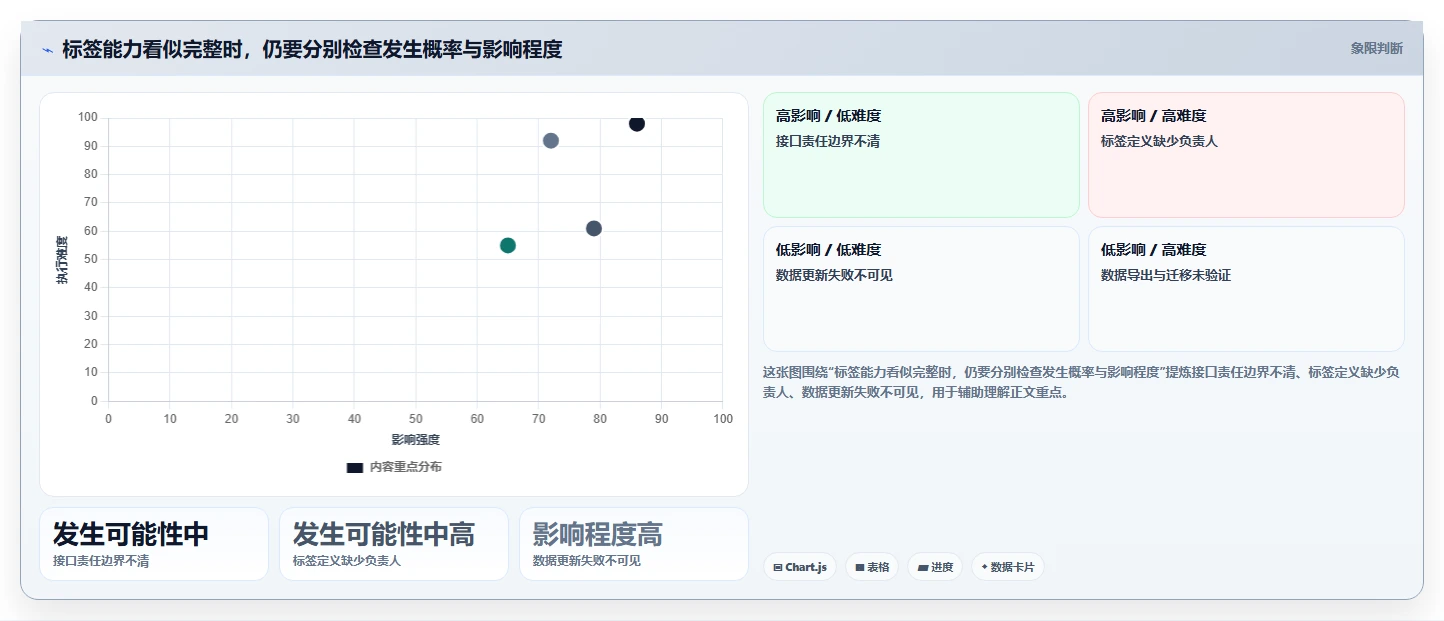Open the 低影响 / 低难度 quadrant card

pyautogui.click(x=921, y=289)
